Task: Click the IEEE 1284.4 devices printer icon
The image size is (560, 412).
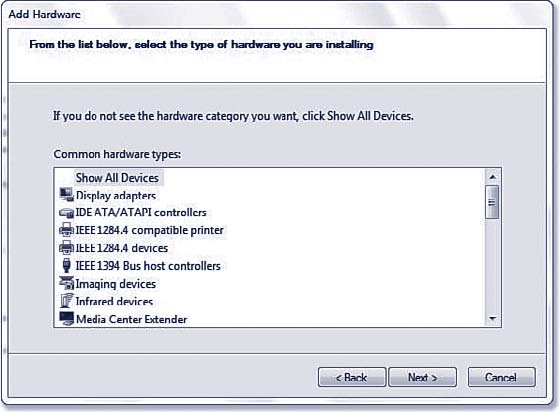Action: [66, 248]
